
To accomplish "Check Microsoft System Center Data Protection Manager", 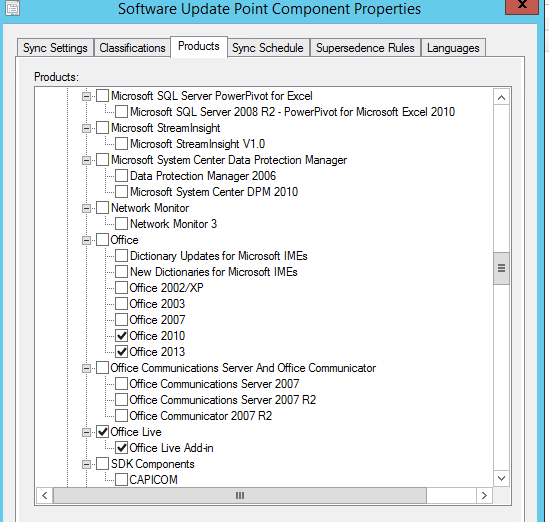I will [x=102, y=160].
